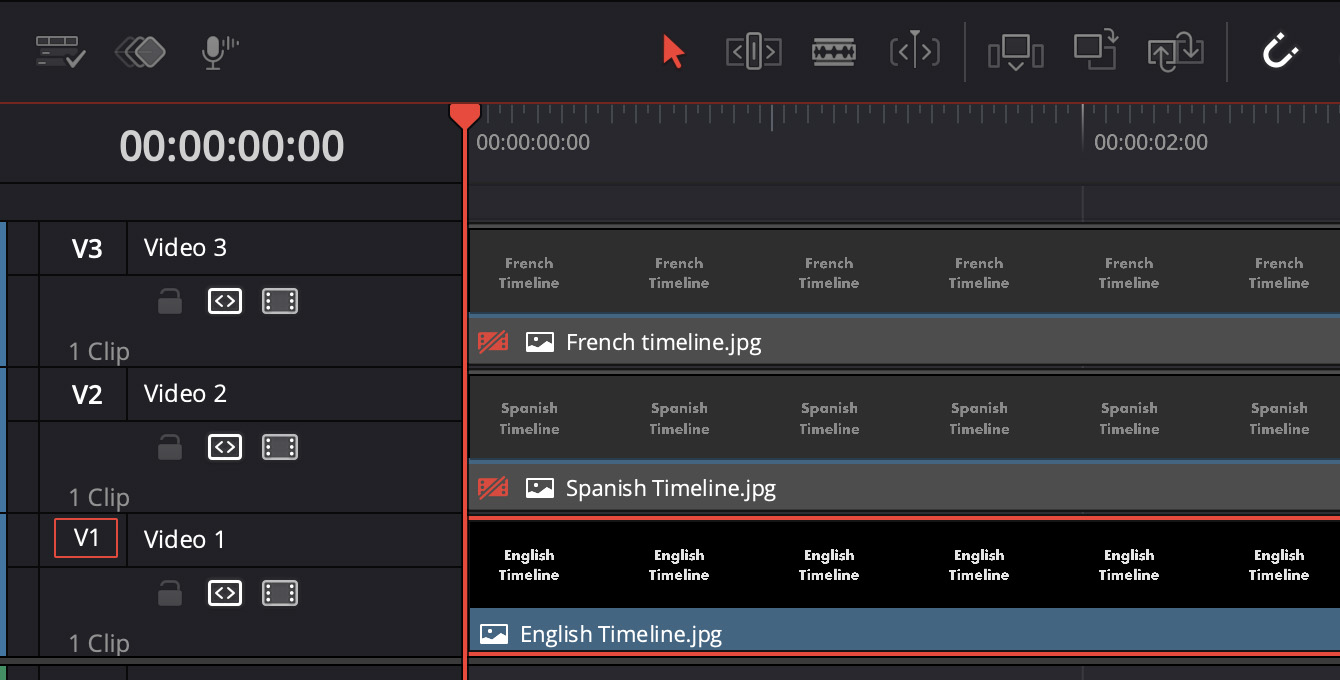Click the V1 destination control
This screenshot has width=1340, height=680.
tap(86, 538)
